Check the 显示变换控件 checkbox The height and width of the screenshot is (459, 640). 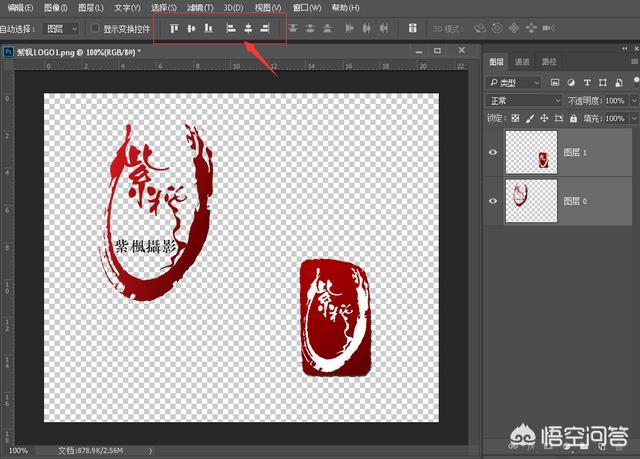[x=95, y=29]
